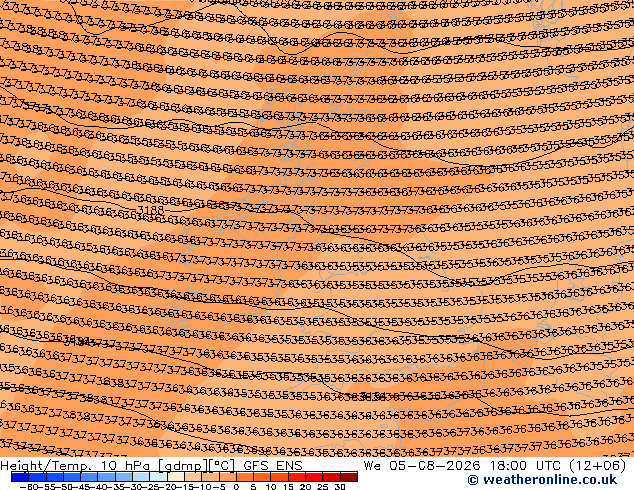Viewport: 634px width, 490px height.
Task: Click the weatheronline.co.uk copyright link
Action: click(x=542, y=480)
